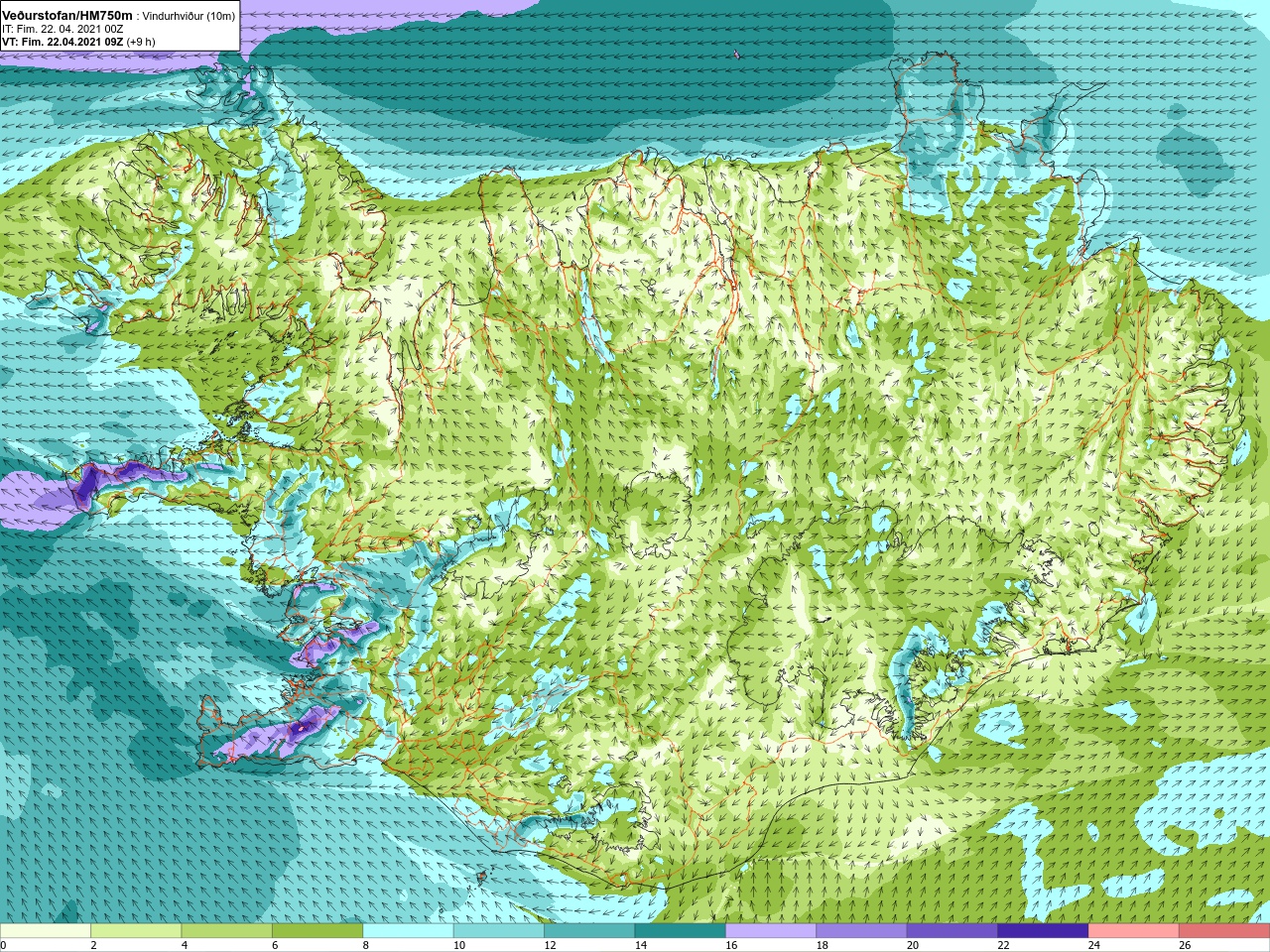This screenshot has height=952, width=1270.
Task: Click the 'Vindurhviður (10m)' parameter label
Action: pyautogui.click(x=189, y=16)
